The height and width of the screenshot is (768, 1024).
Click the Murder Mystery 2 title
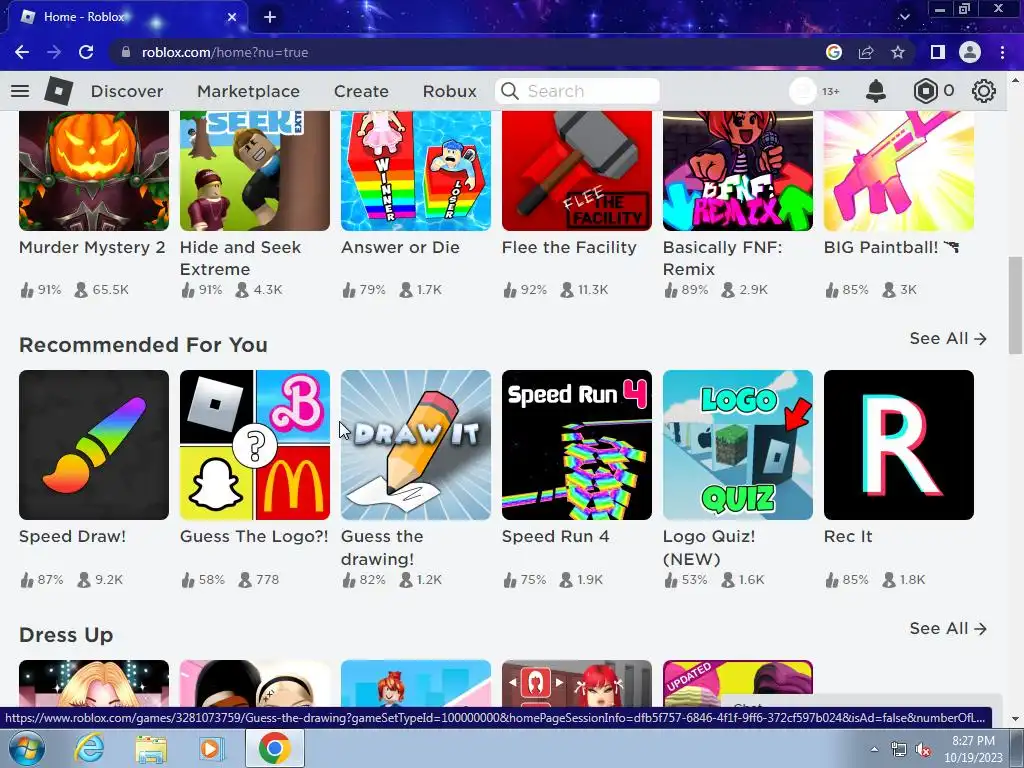coord(92,248)
